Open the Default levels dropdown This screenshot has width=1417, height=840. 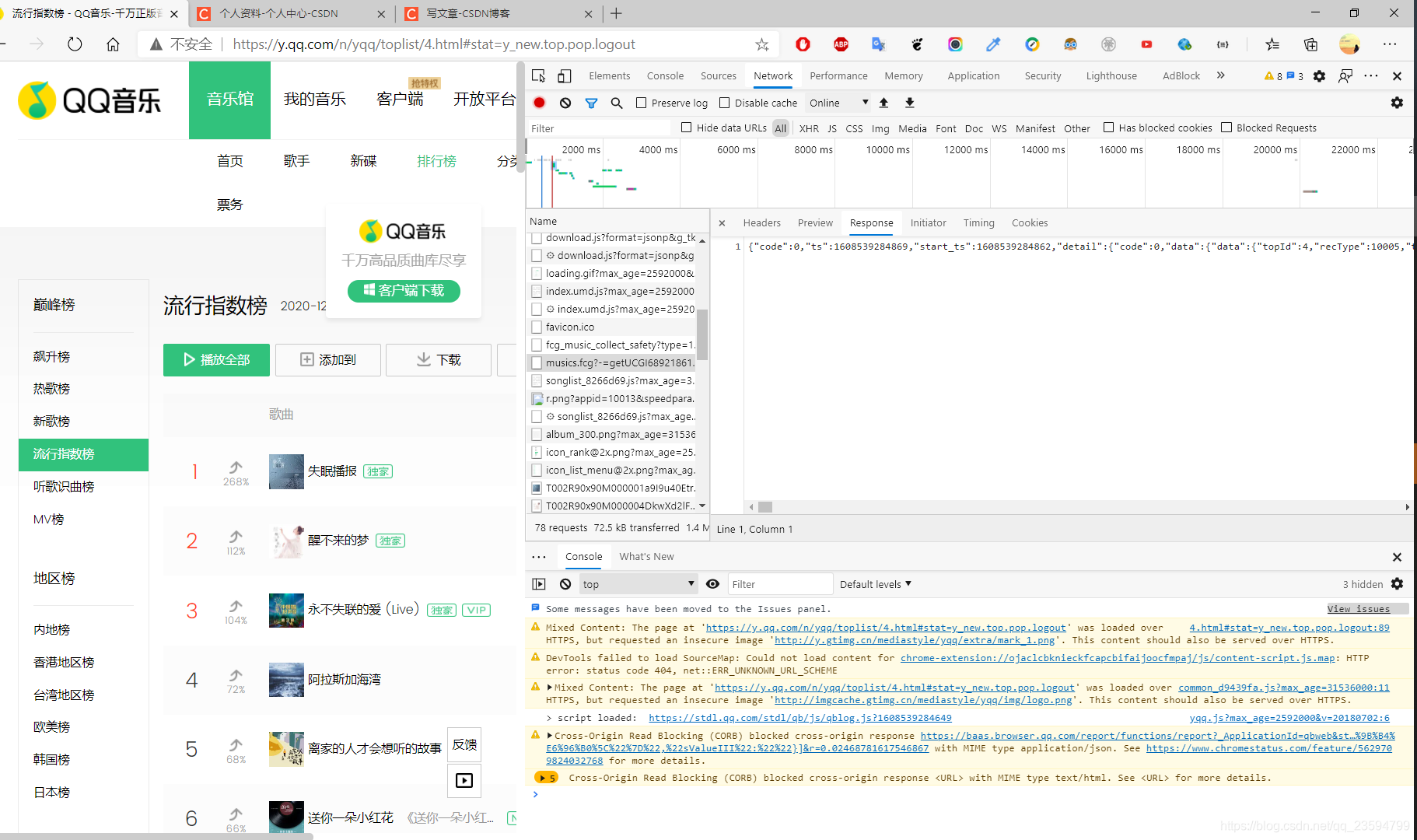pyautogui.click(x=876, y=584)
